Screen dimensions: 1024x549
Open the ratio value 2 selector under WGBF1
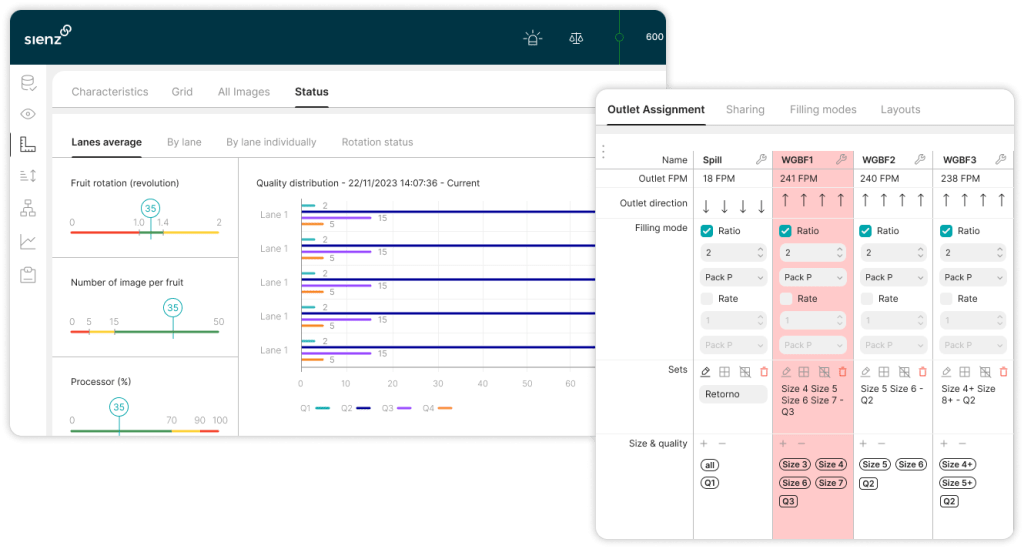tap(813, 253)
